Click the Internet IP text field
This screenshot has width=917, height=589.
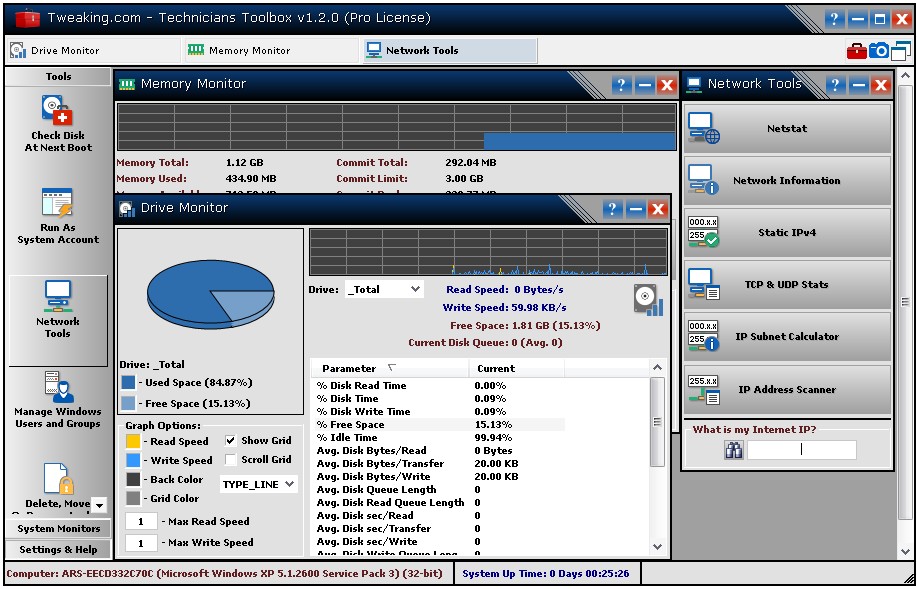802,450
